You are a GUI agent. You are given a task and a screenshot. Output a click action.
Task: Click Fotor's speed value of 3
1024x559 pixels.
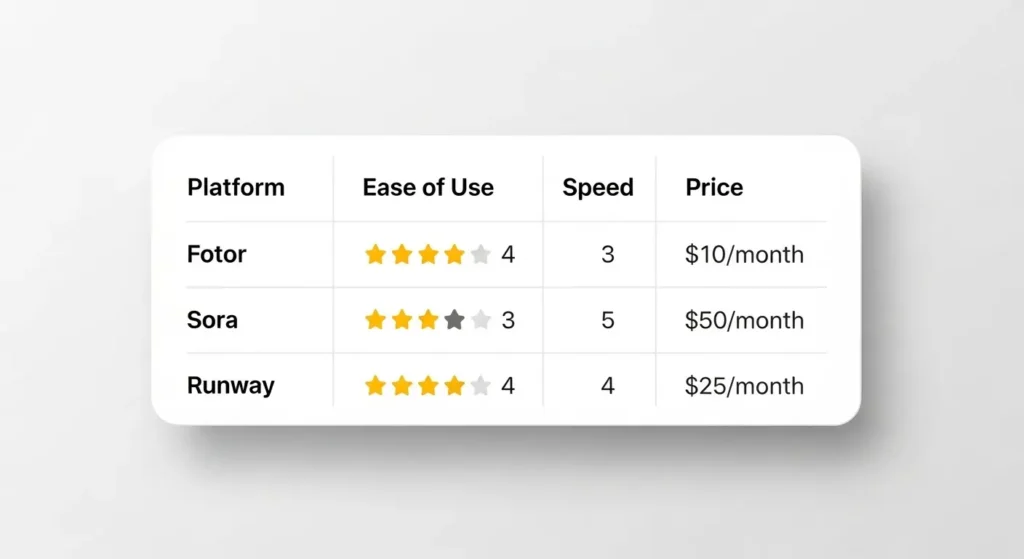pyautogui.click(x=607, y=255)
